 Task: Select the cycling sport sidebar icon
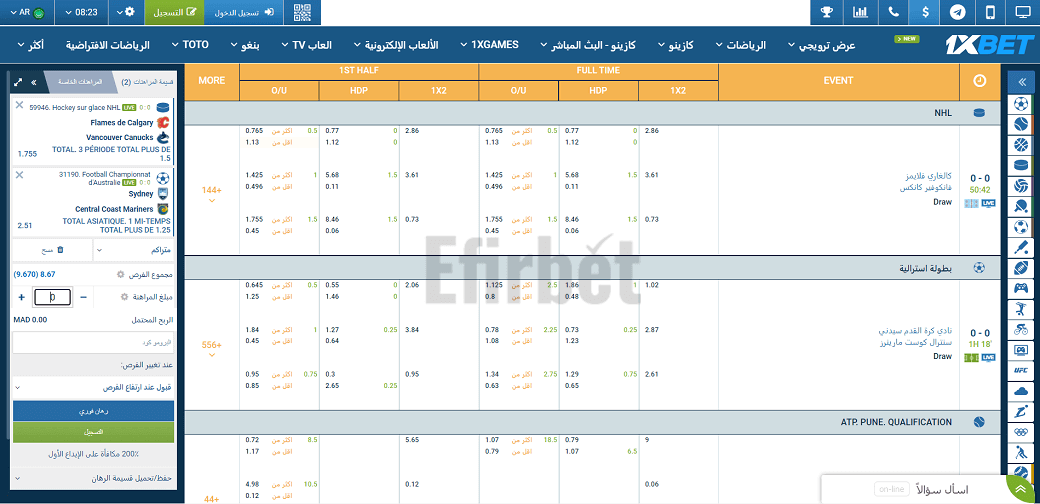click(x=1021, y=330)
